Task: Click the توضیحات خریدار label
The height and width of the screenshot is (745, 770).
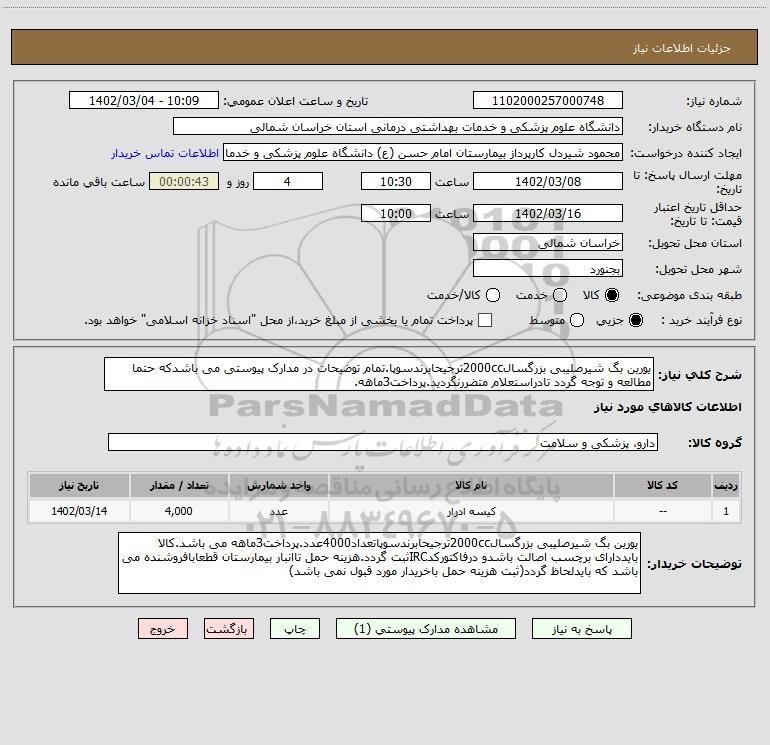Action: [694, 564]
